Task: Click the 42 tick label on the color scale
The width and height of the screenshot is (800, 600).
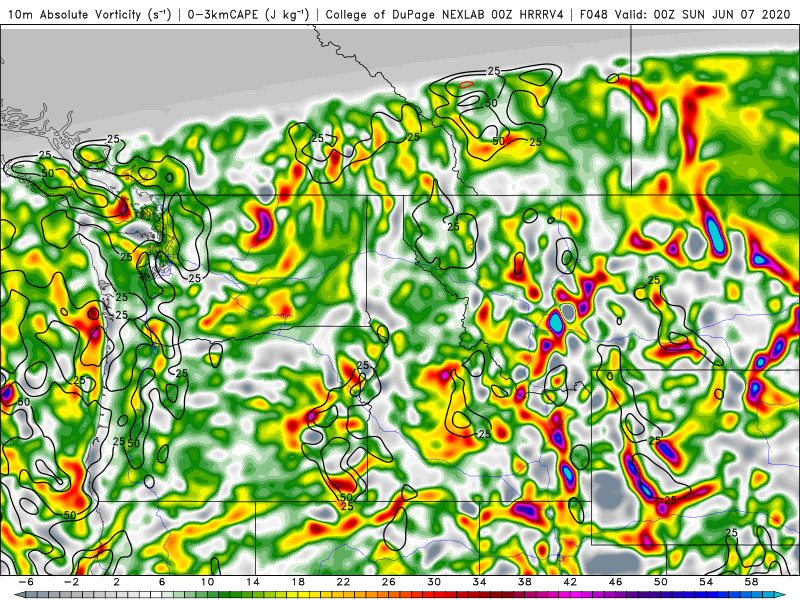Action: coord(570,582)
